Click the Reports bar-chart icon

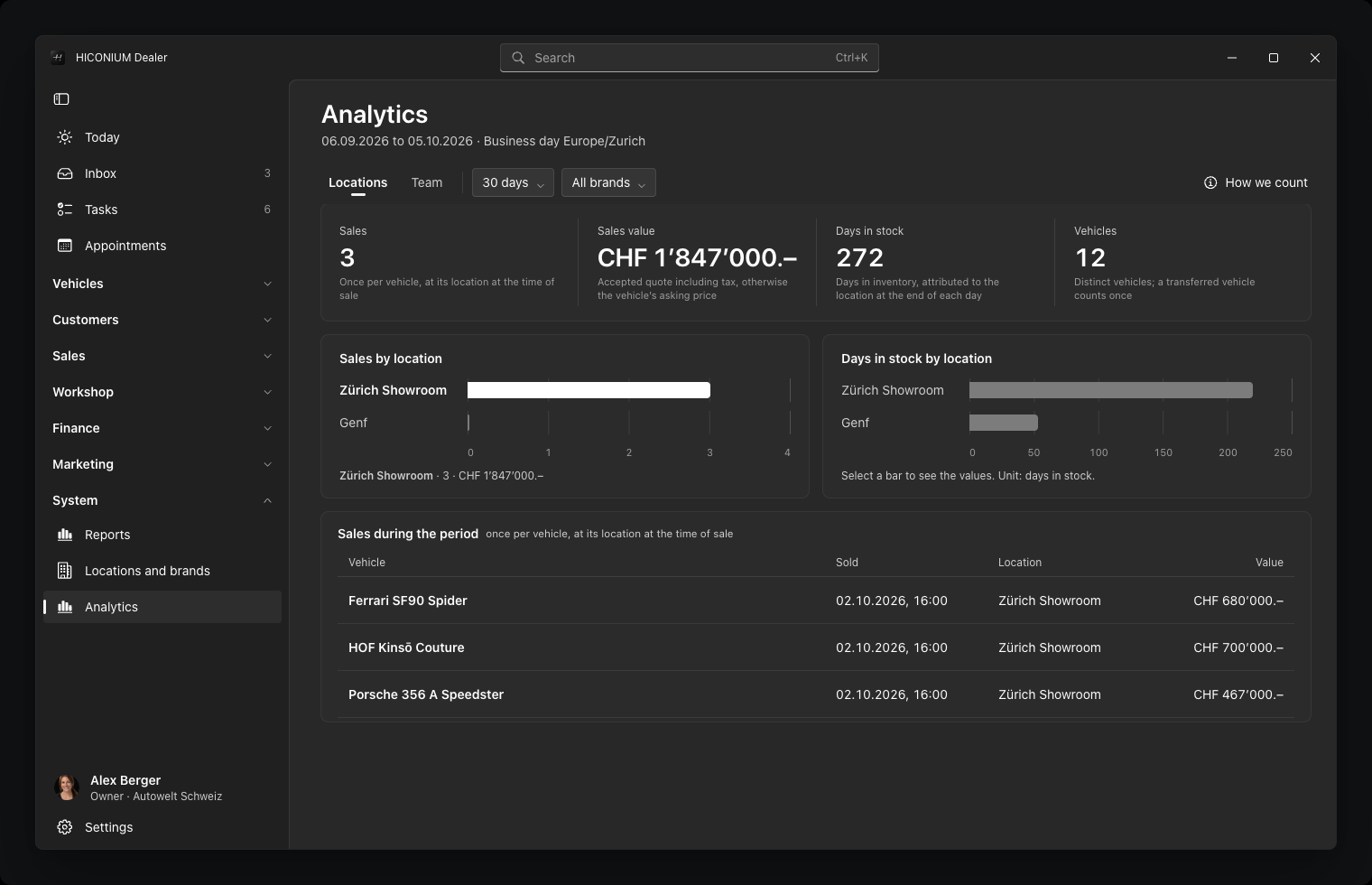65,535
